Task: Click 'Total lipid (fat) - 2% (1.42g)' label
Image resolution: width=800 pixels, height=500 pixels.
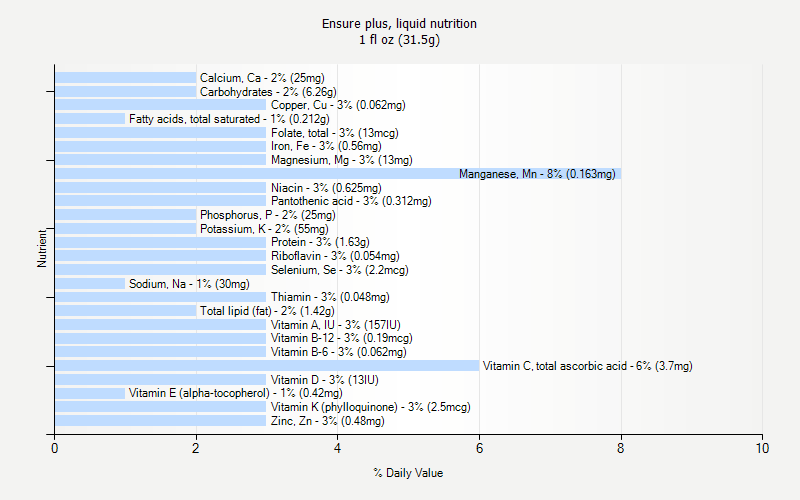Action: tap(267, 311)
